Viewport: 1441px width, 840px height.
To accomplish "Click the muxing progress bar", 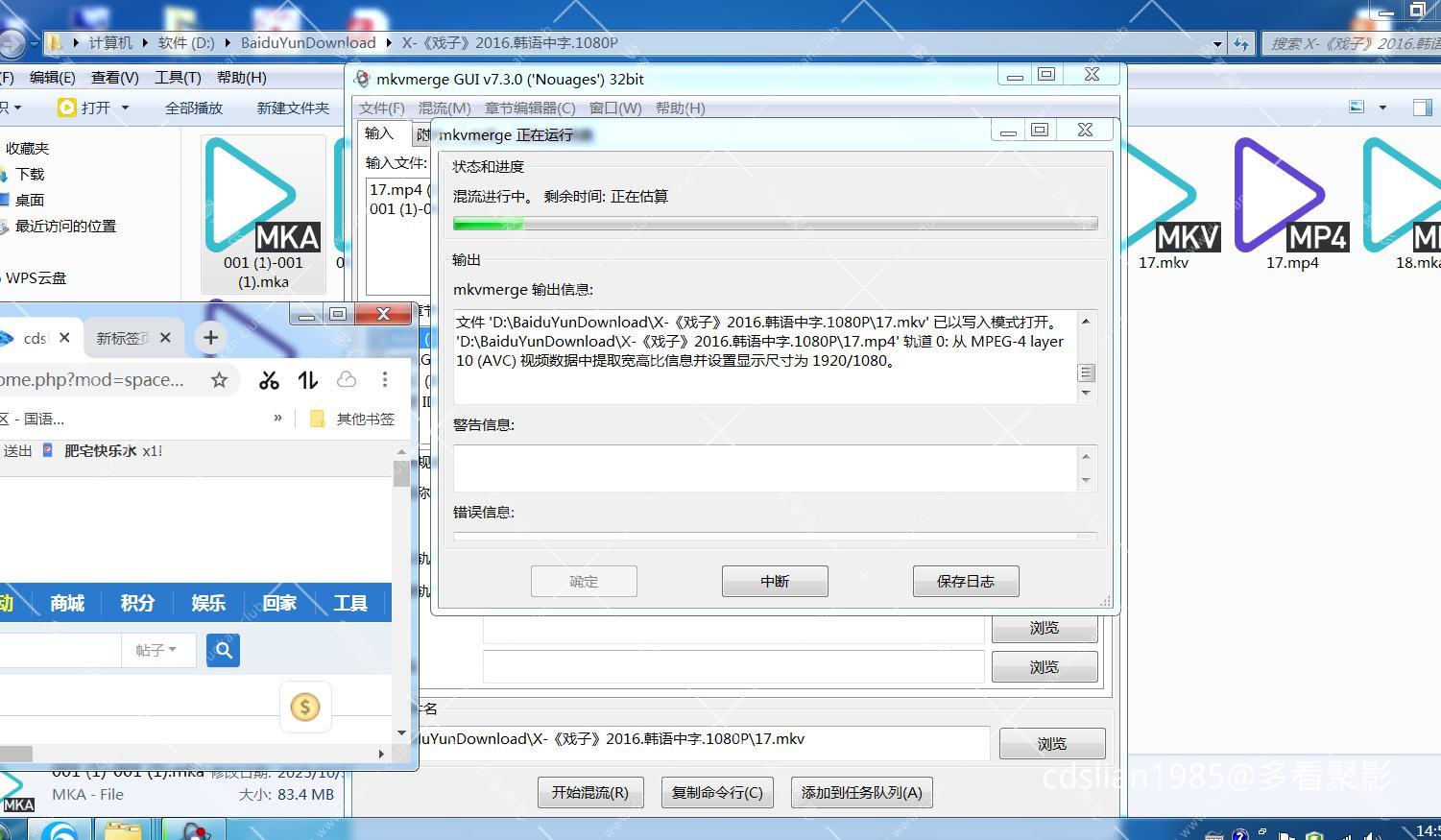I will click(774, 223).
